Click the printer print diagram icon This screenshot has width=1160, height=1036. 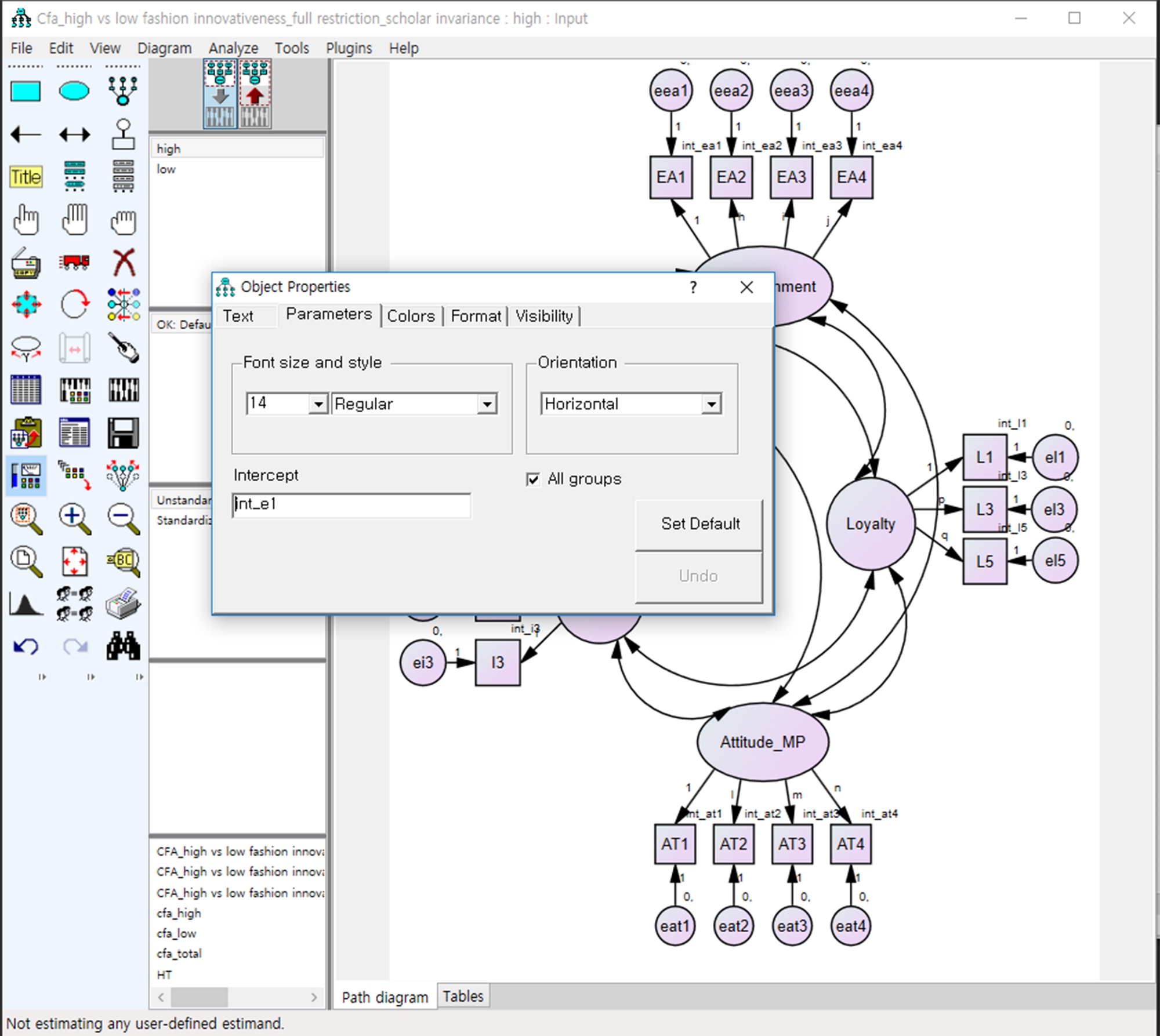pyautogui.click(x=124, y=603)
